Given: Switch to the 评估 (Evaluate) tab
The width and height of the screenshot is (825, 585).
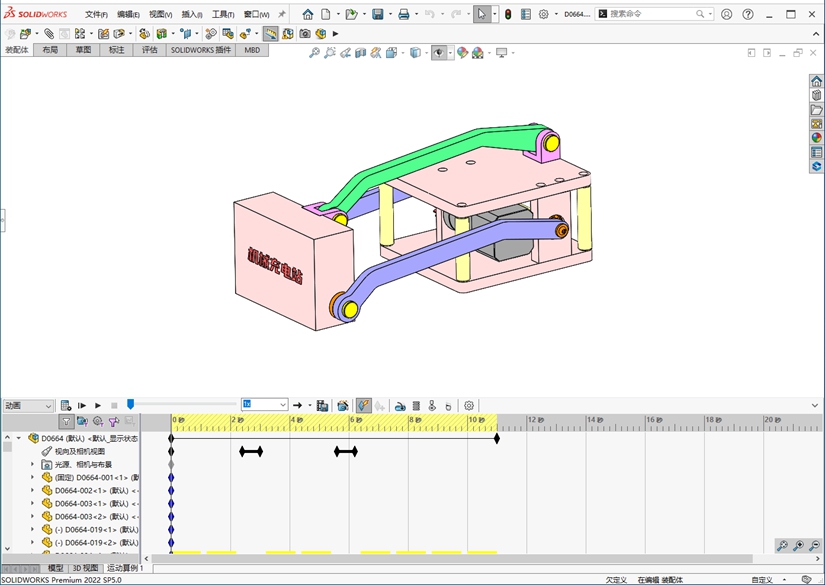Looking at the screenshot, I should point(149,49).
